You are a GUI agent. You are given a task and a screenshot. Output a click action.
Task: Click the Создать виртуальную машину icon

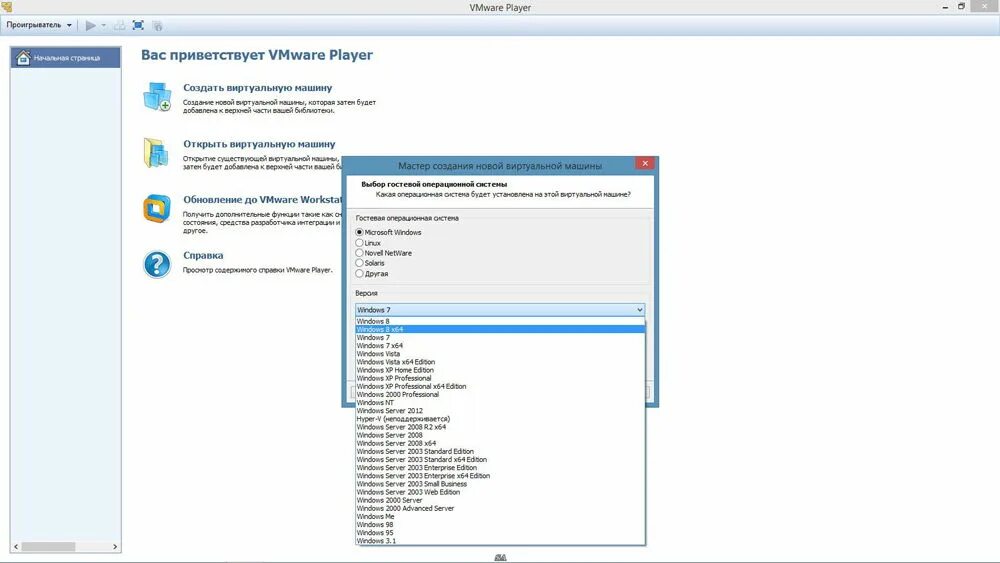coord(158,96)
